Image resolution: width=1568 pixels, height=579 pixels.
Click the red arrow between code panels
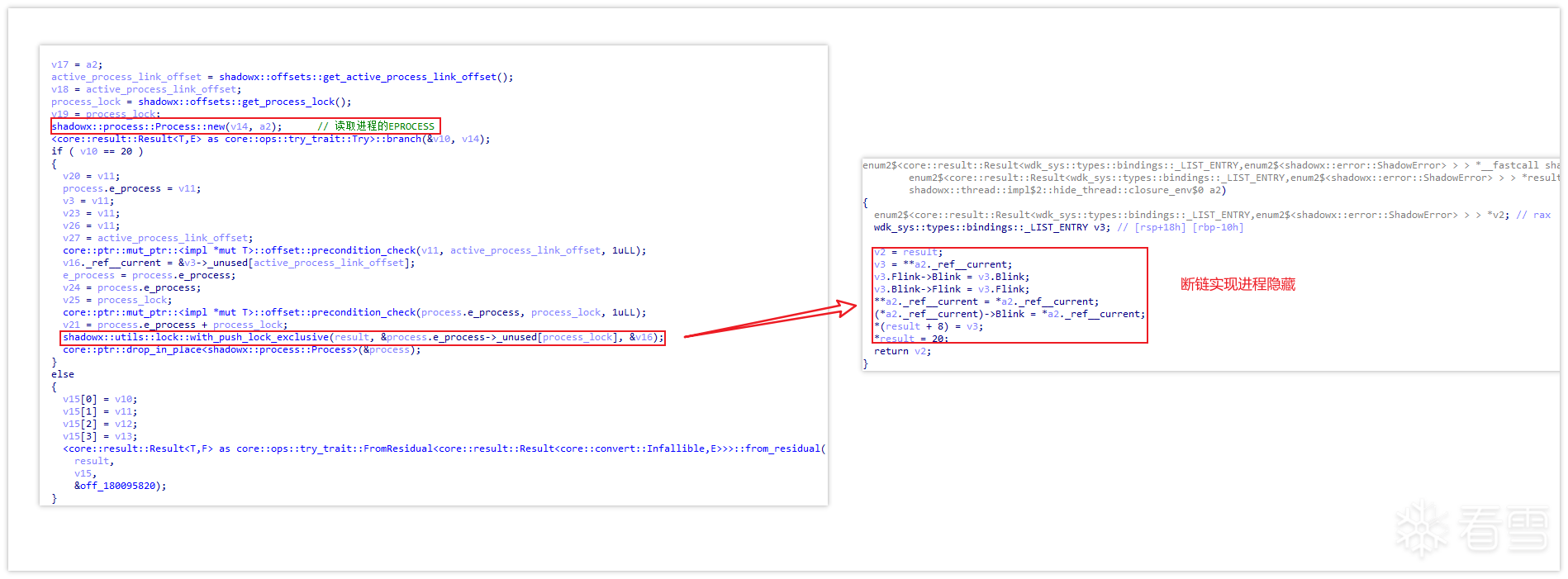click(x=770, y=320)
